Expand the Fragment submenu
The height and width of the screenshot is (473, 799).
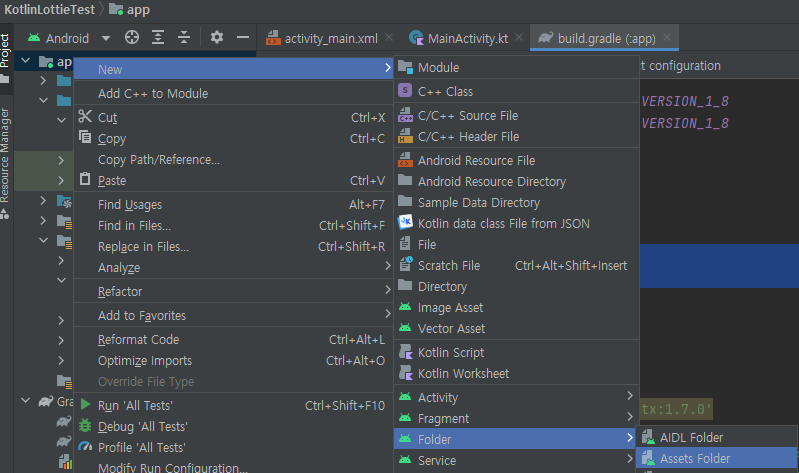click(x=516, y=418)
